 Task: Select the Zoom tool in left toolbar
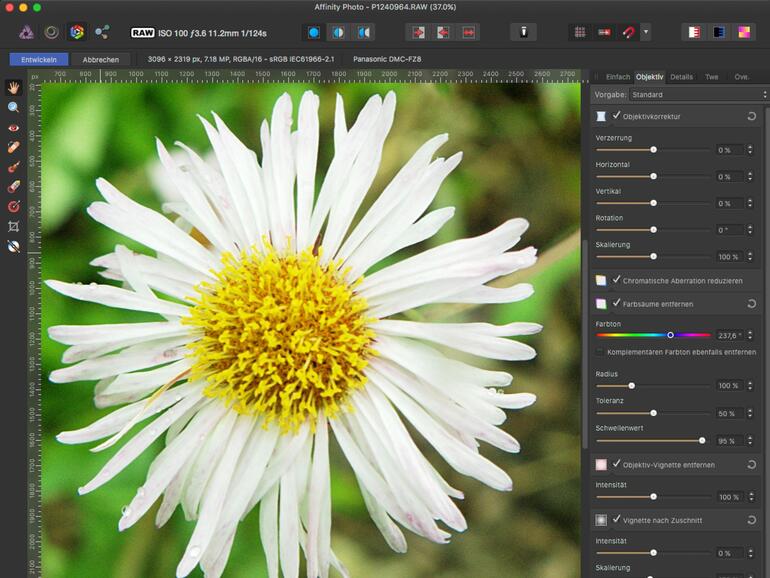(13, 108)
